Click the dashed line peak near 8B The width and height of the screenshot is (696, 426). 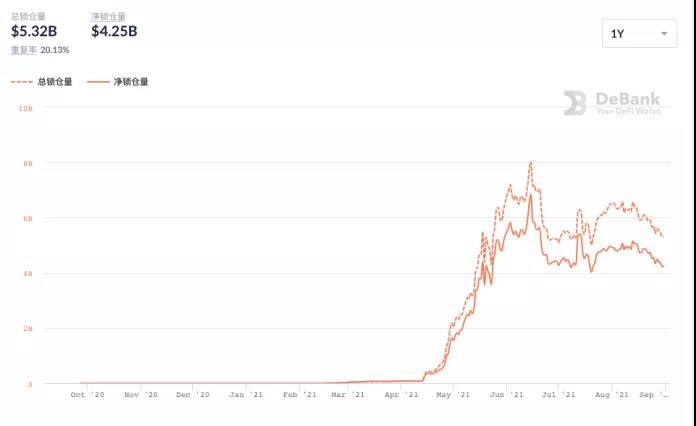click(530, 162)
